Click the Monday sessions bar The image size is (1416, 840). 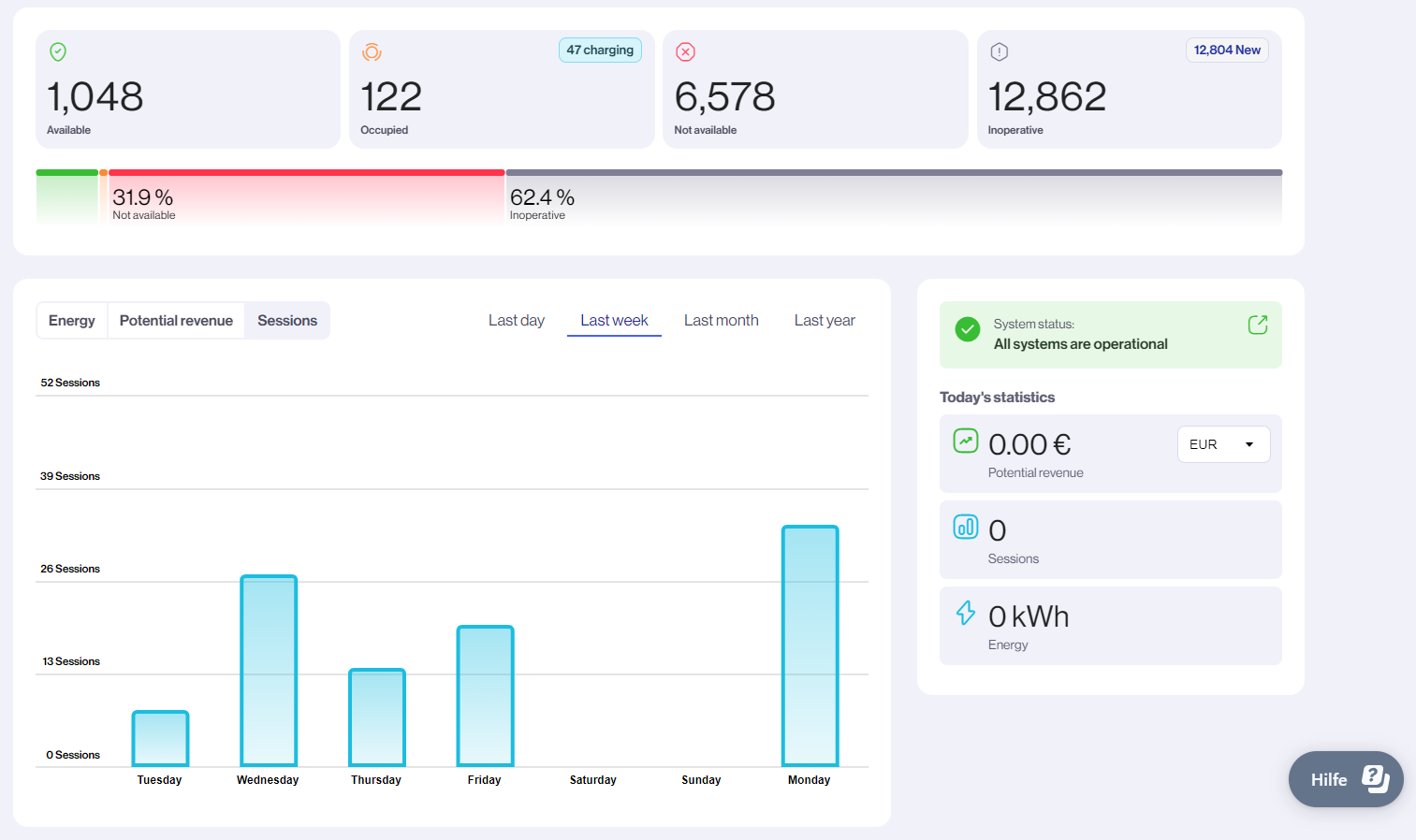coord(809,645)
